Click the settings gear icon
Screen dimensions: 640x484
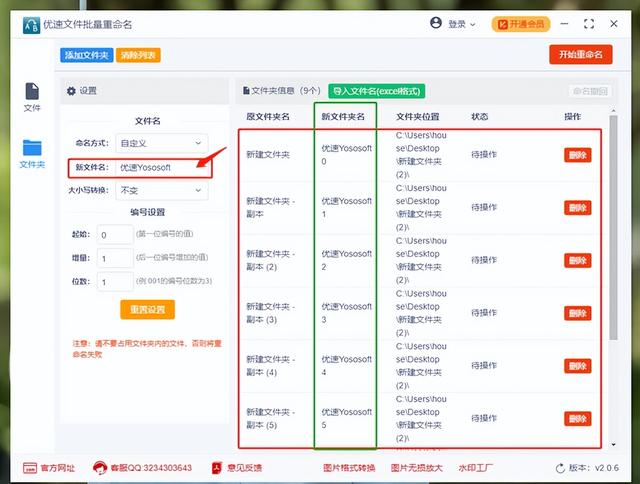[x=71, y=91]
